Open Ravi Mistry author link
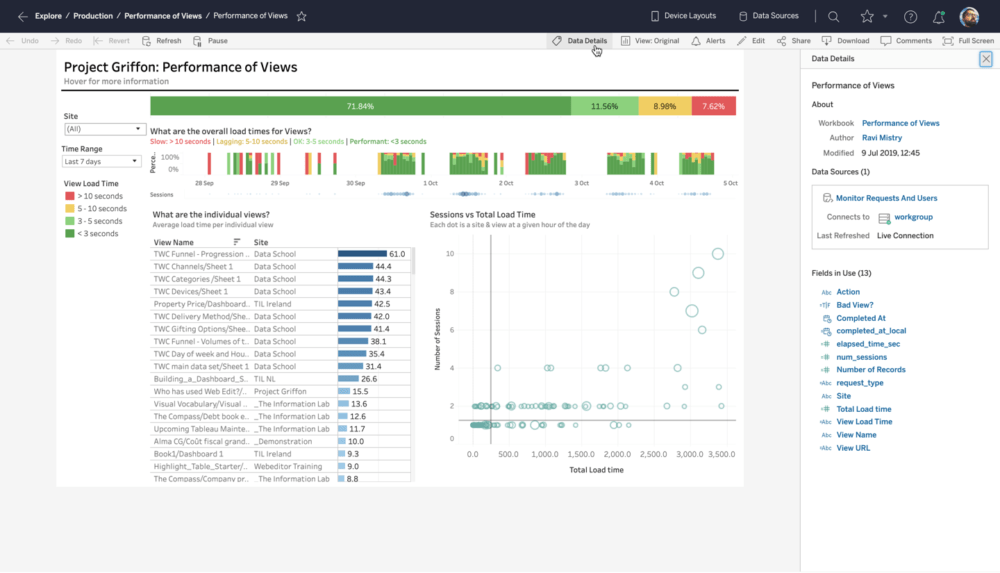1000x573 pixels. (x=884, y=138)
